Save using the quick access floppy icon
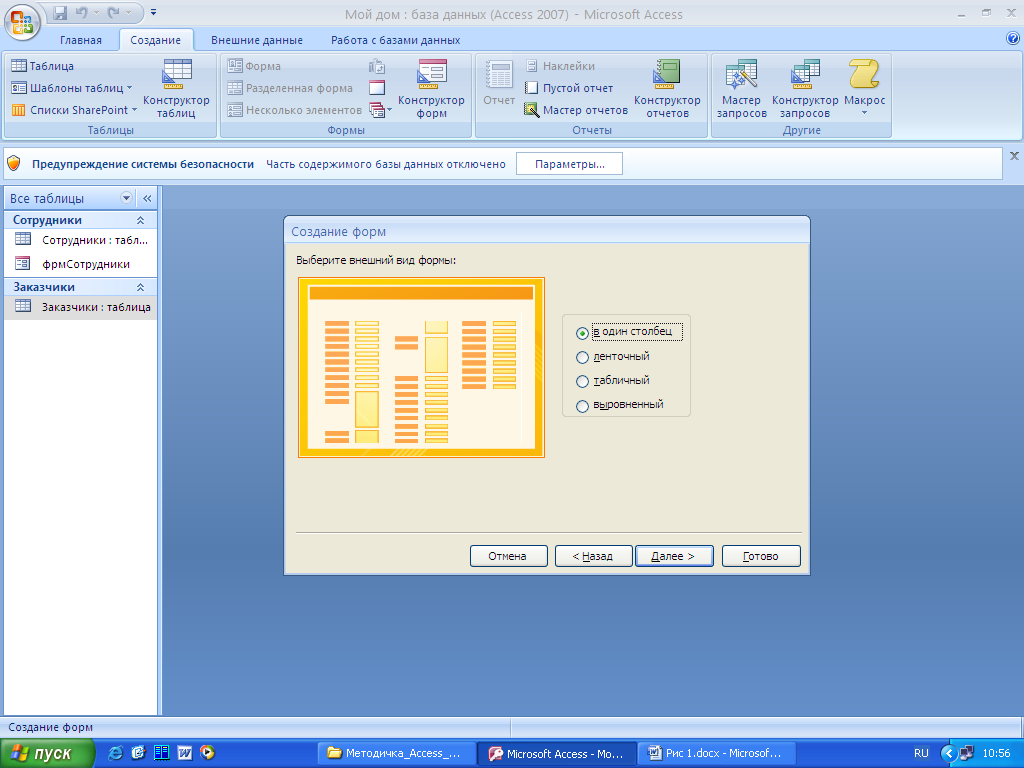 [60, 13]
